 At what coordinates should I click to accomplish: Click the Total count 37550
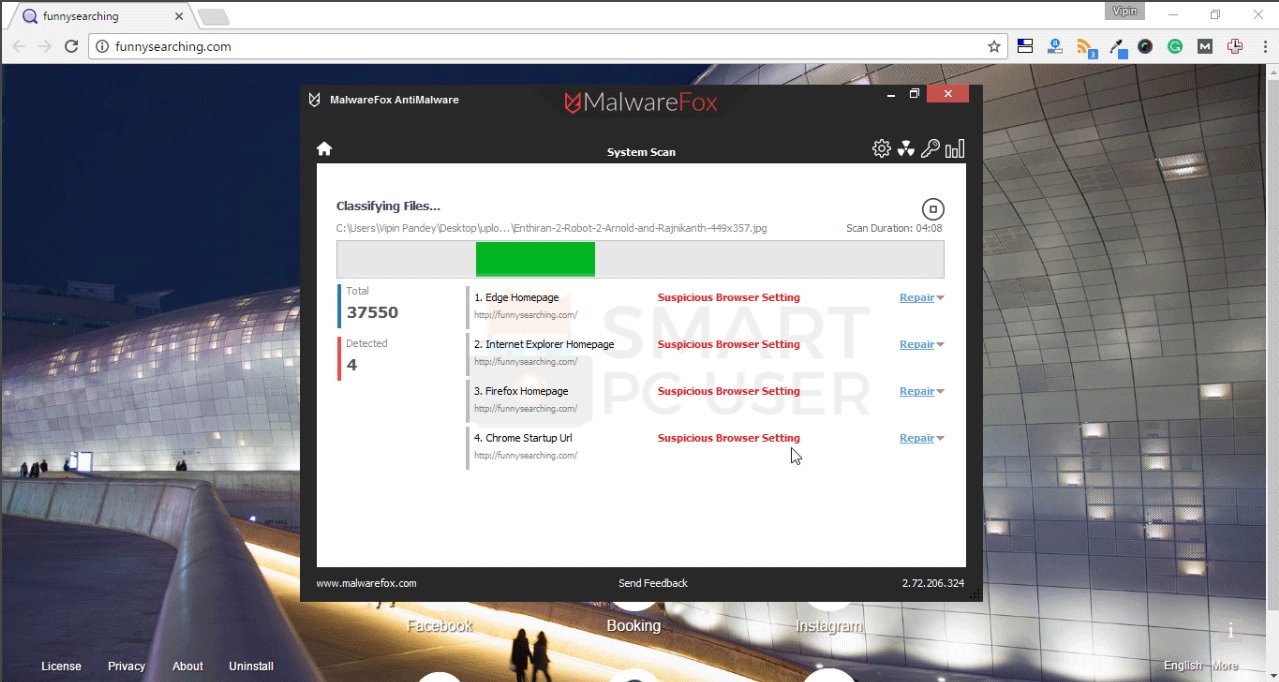point(372,312)
